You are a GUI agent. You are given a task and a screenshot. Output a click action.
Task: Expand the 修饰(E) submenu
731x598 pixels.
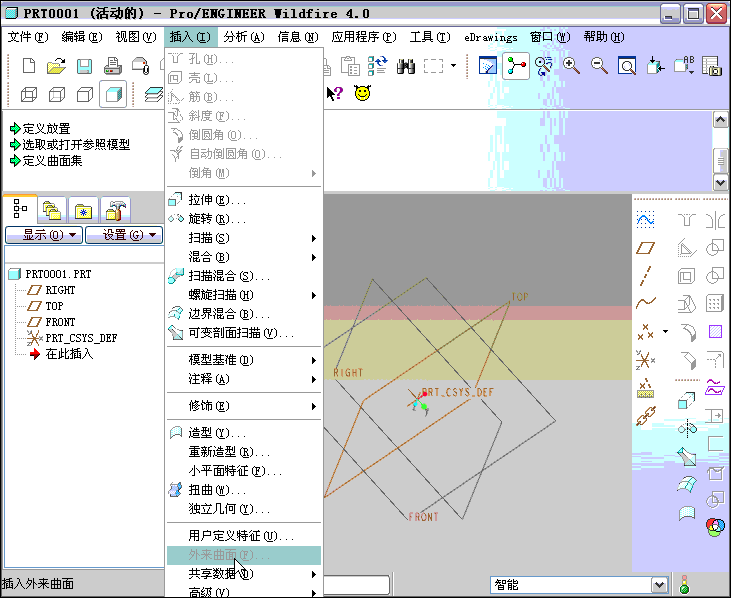tap(243, 406)
